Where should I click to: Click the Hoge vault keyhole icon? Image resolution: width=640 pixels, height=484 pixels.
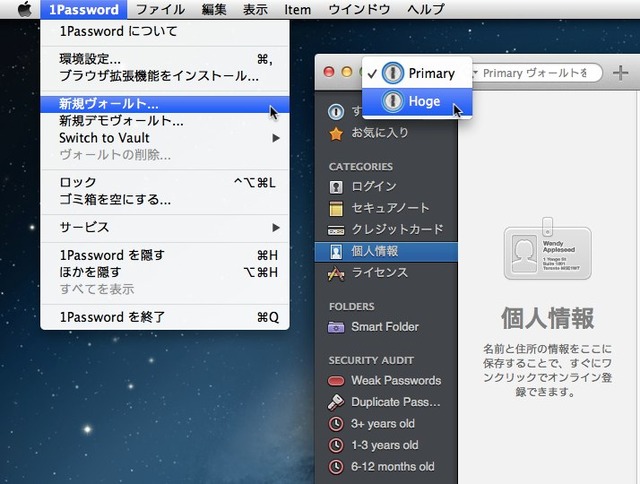coord(393,101)
